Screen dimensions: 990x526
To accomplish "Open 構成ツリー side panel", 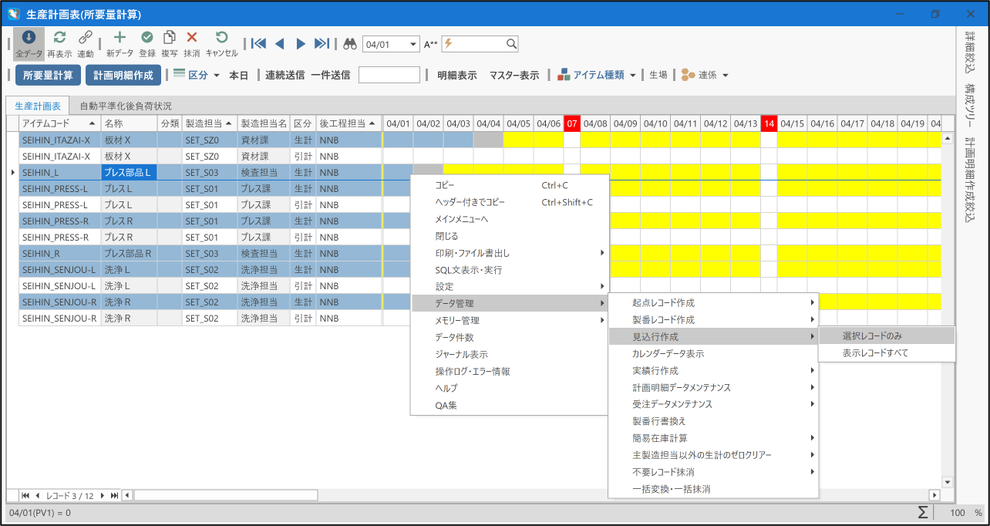I will click(x=969, y=104).
